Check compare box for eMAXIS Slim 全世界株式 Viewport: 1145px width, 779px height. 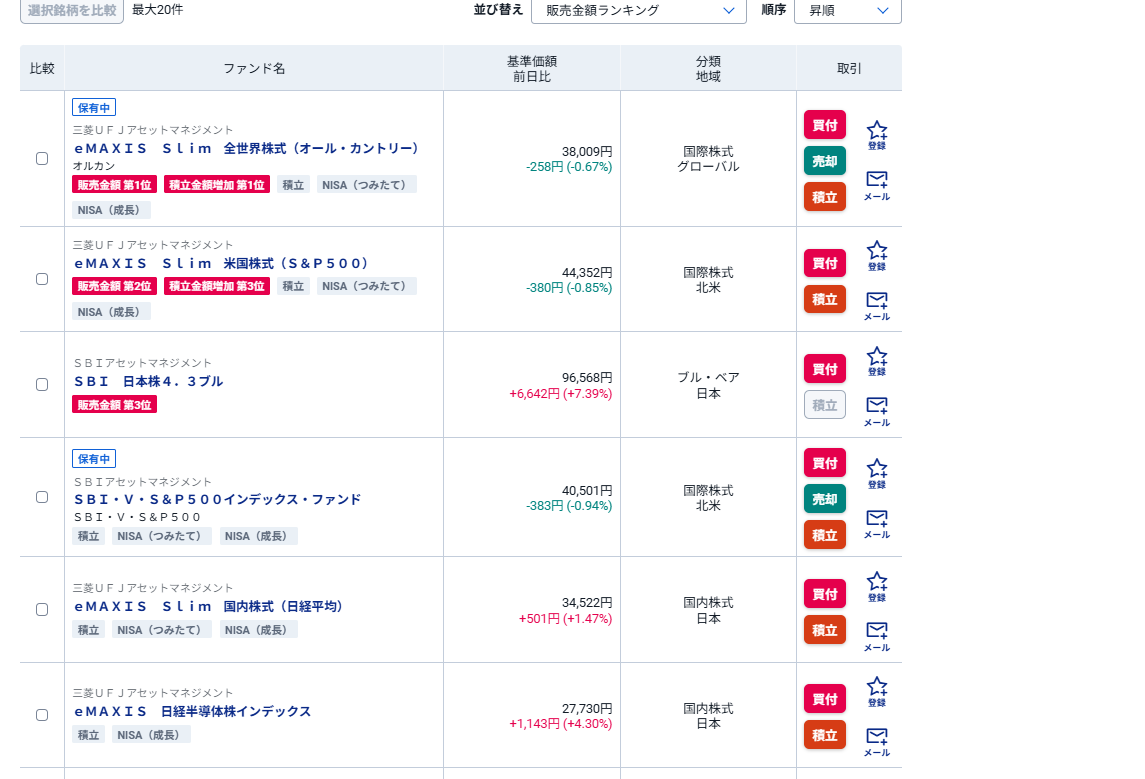coord(42,158)
